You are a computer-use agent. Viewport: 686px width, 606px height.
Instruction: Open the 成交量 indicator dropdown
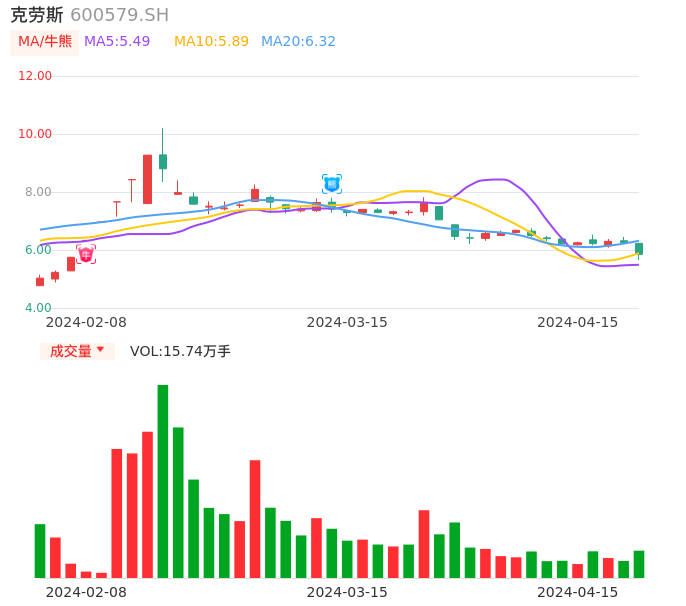click(77, 351)
